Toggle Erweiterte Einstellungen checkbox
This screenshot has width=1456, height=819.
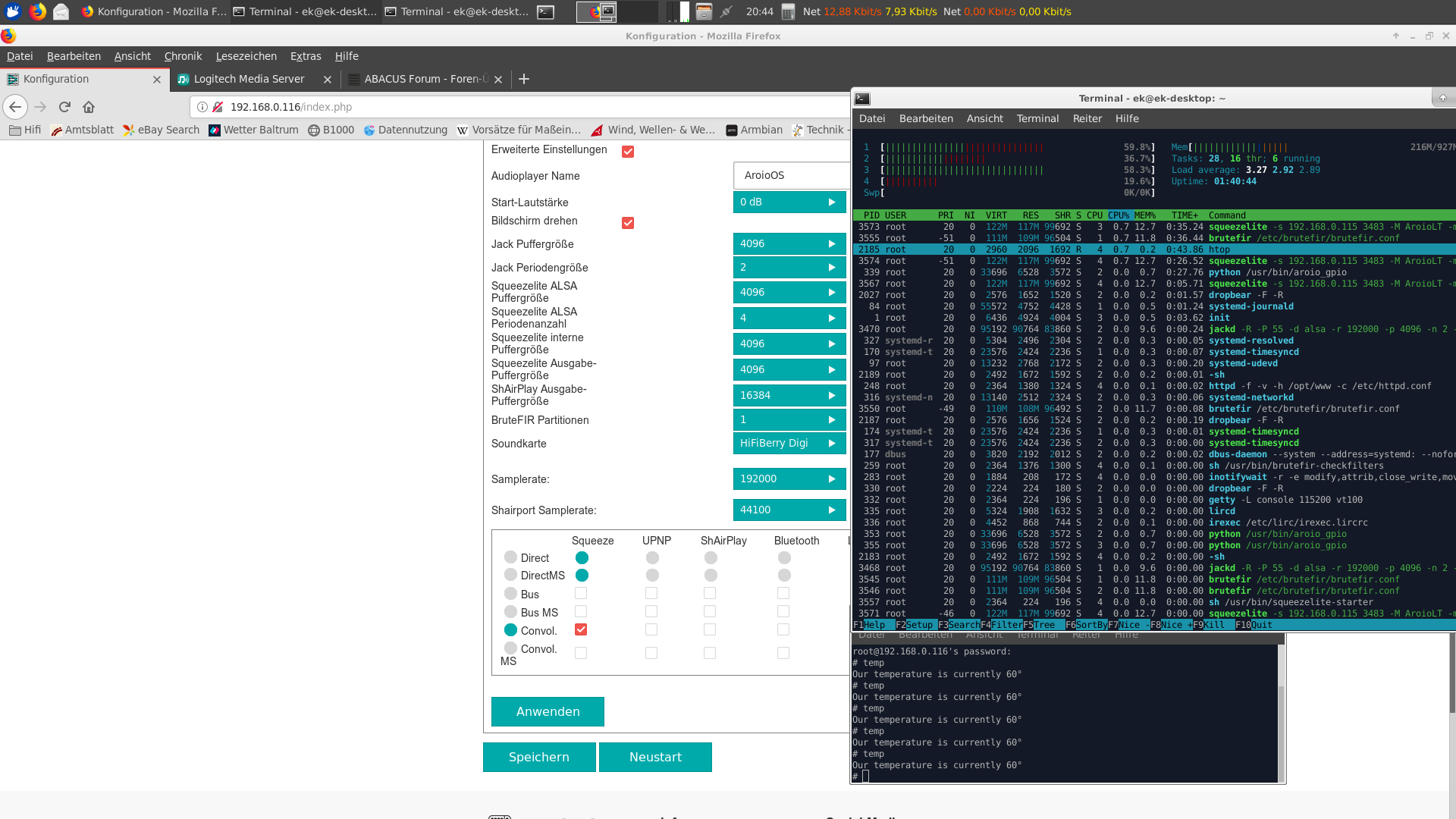[628, 152]
